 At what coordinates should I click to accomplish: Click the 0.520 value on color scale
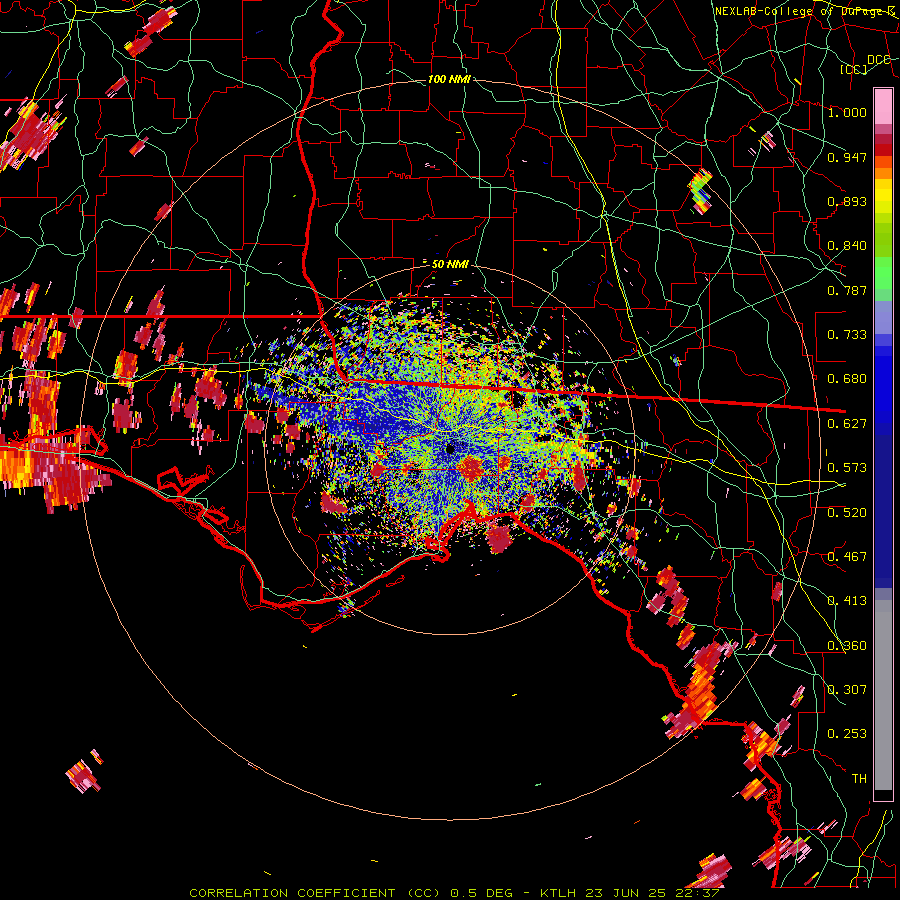[x=847, y=513]
